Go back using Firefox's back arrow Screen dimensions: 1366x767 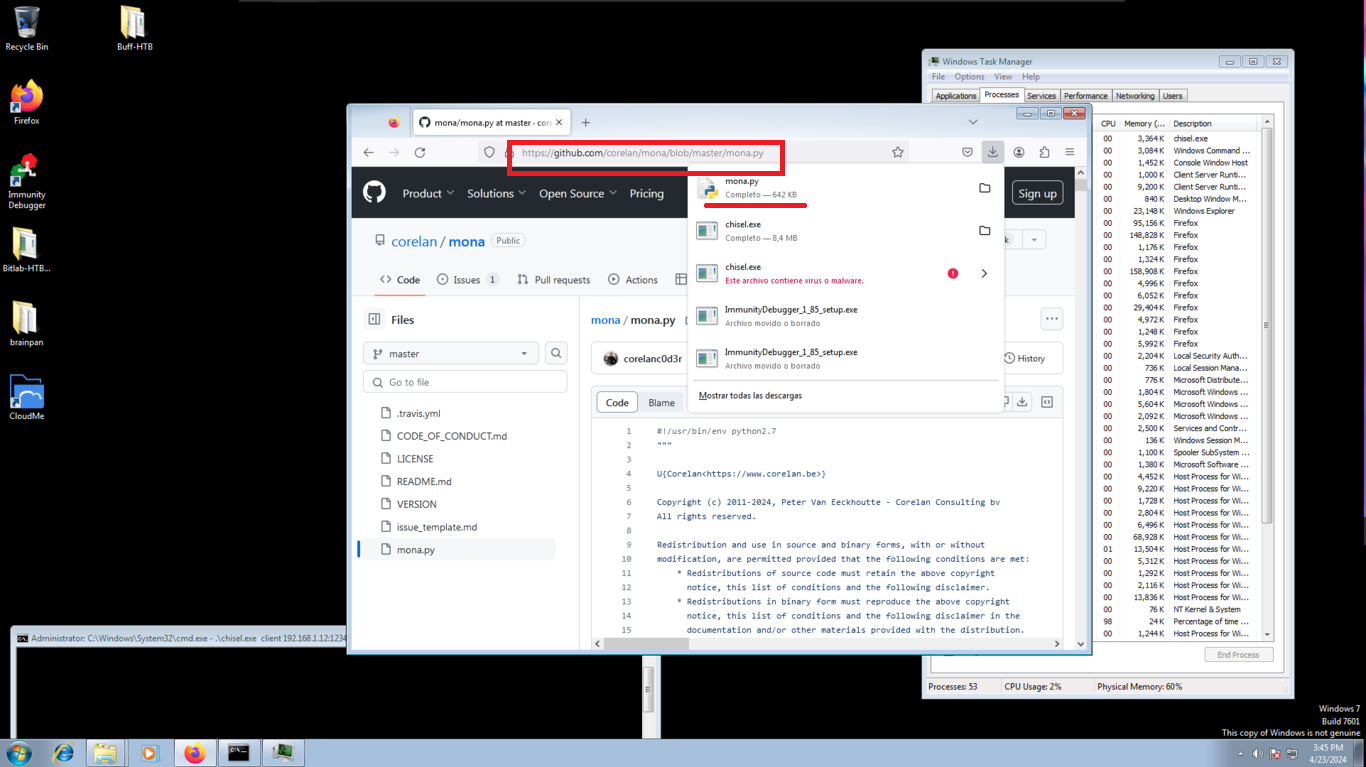(368, 152)
